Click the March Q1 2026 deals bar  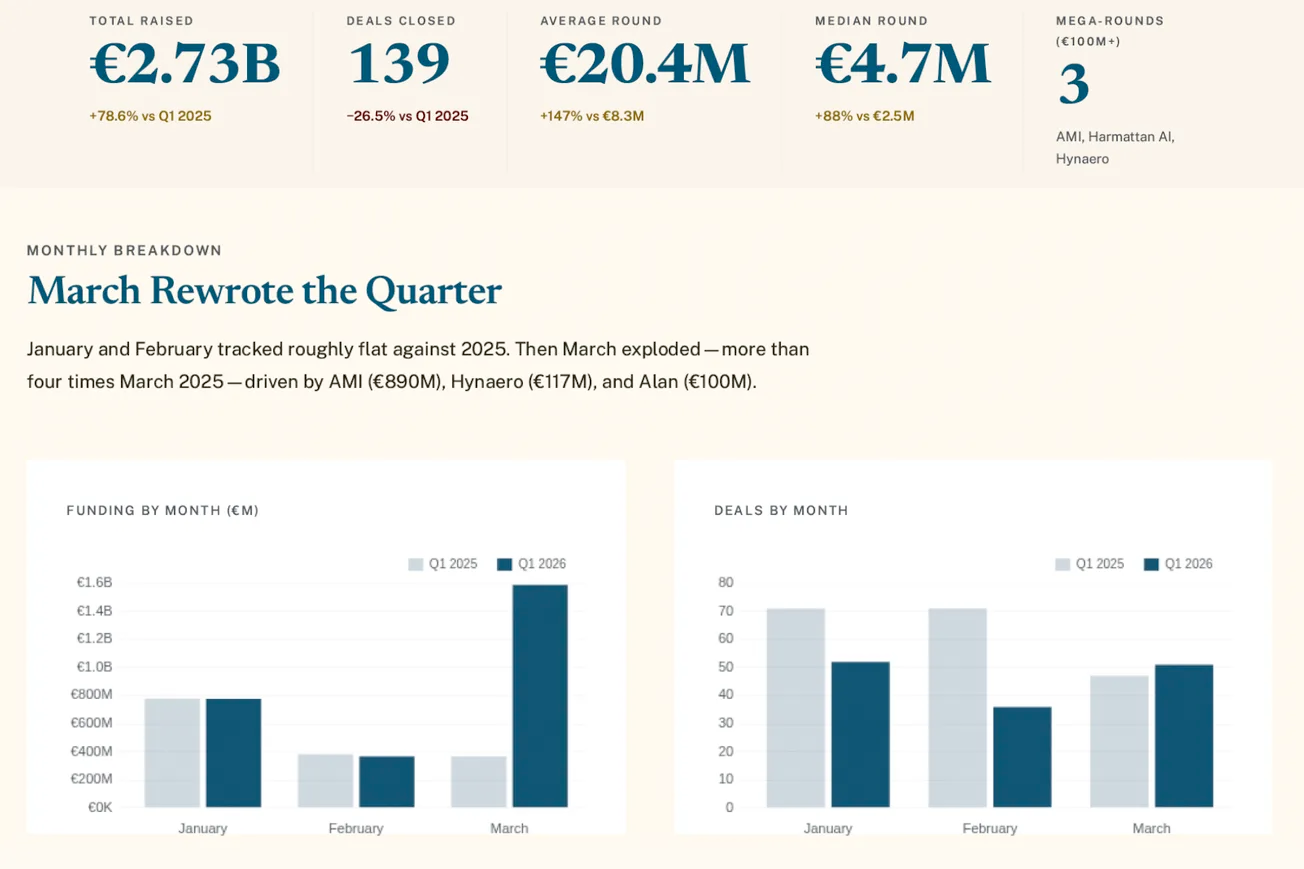tap(1184, 735)
